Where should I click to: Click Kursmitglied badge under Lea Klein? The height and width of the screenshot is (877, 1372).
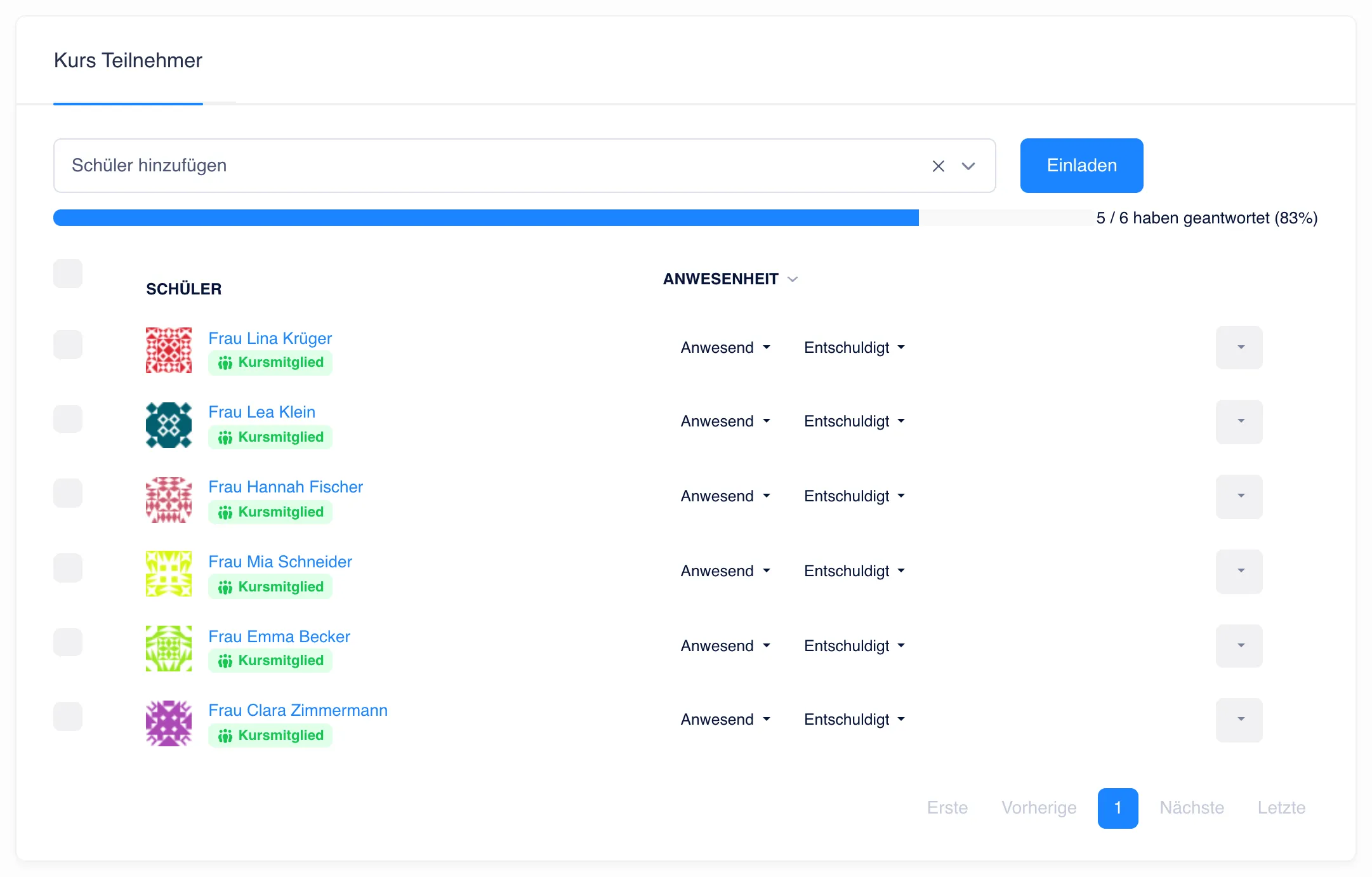pos(270,437)
